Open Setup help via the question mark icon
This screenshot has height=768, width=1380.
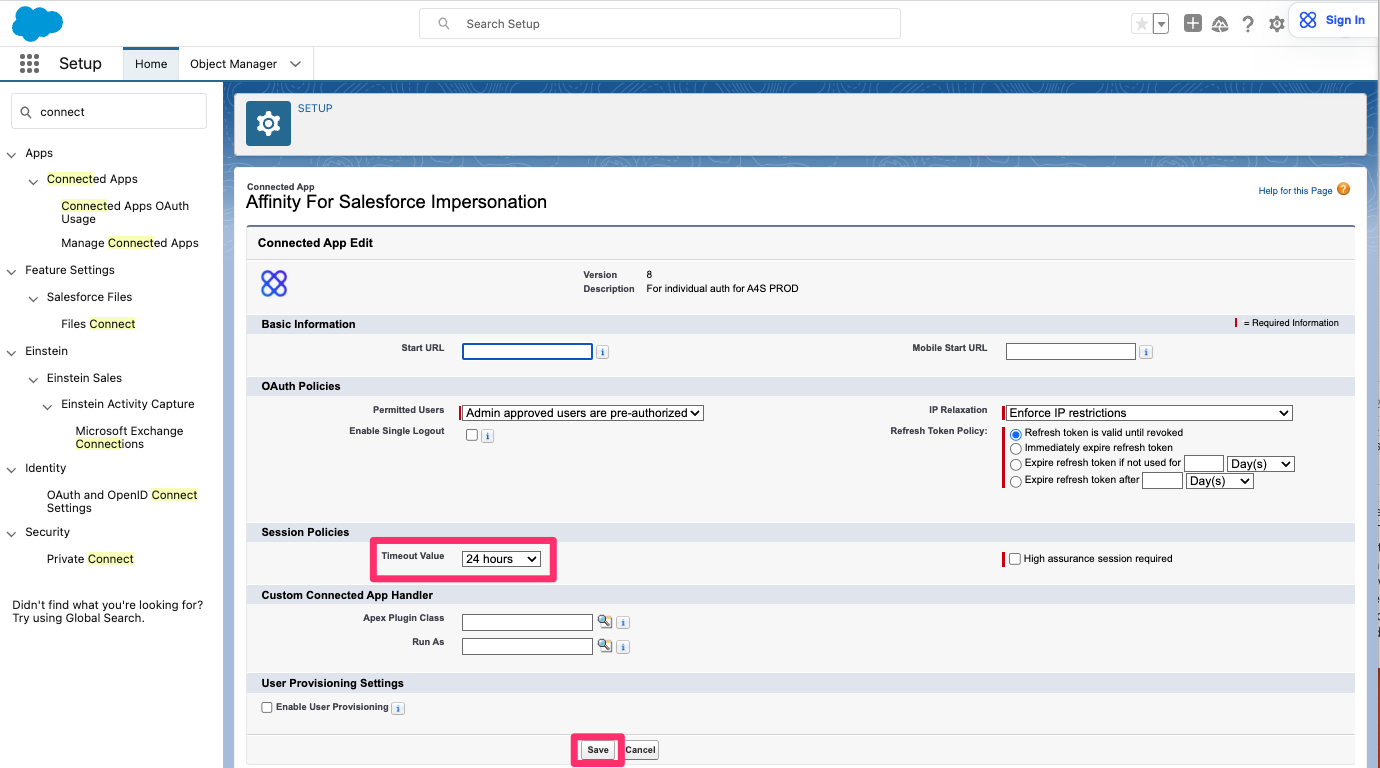pyautogui.click(x=1247, y=23)
